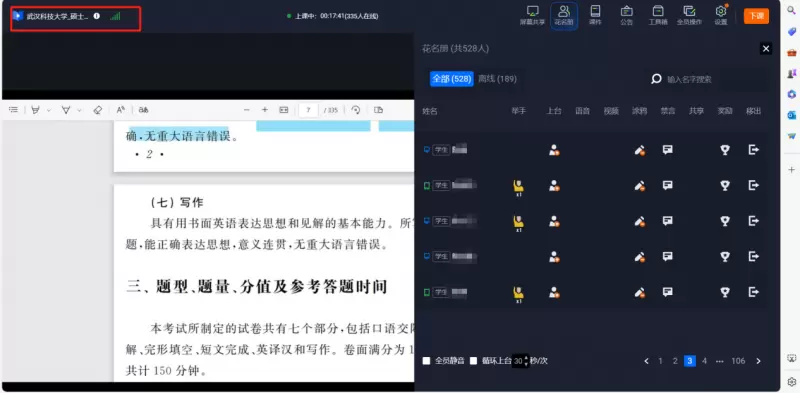800x393 pixels.
Task: Click the remove icon for last listed student
Action: [754, 292]
